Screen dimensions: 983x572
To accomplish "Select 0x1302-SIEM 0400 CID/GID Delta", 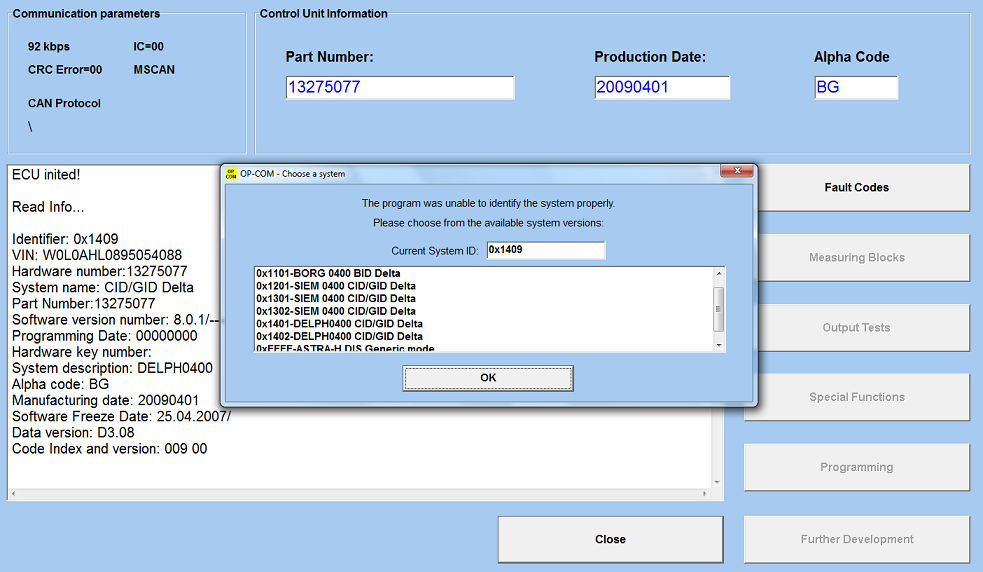I will coord(335,311).
